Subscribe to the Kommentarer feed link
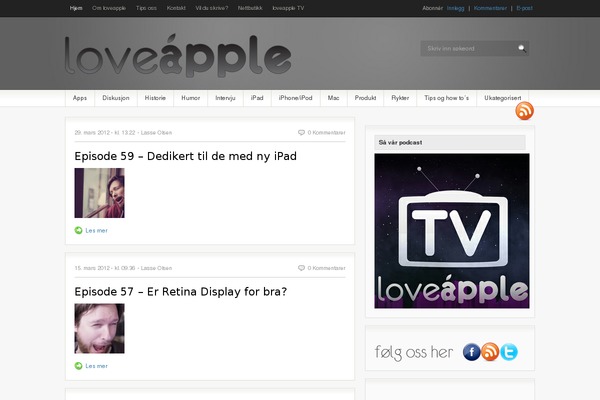This screenshot has width=600, height=400. tap(490, 8)
